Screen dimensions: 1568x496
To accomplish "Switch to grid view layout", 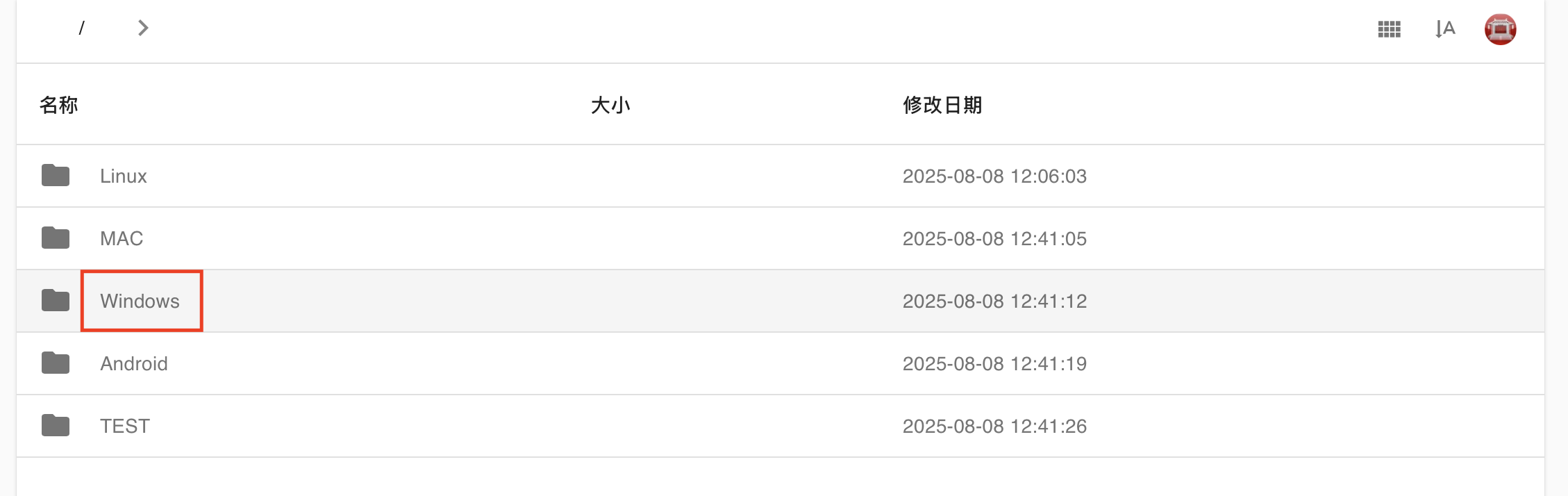I will (x=1389, y=29).
